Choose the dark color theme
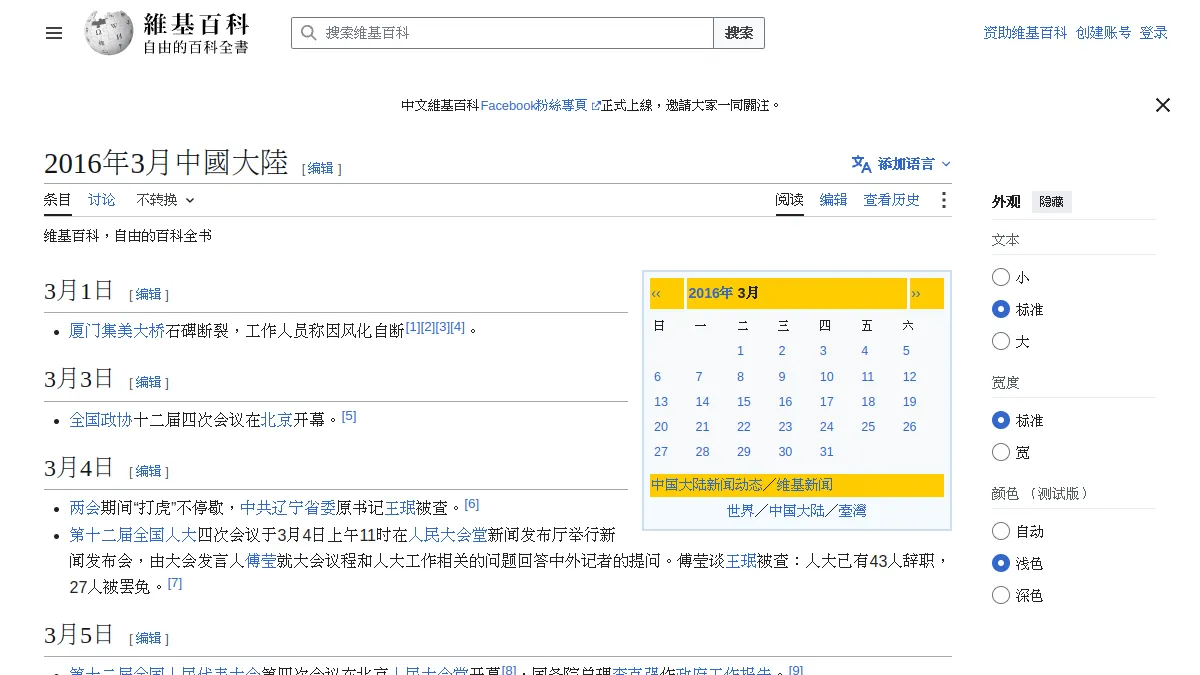The image size is (1200, 675). [x=1001, y=595]
